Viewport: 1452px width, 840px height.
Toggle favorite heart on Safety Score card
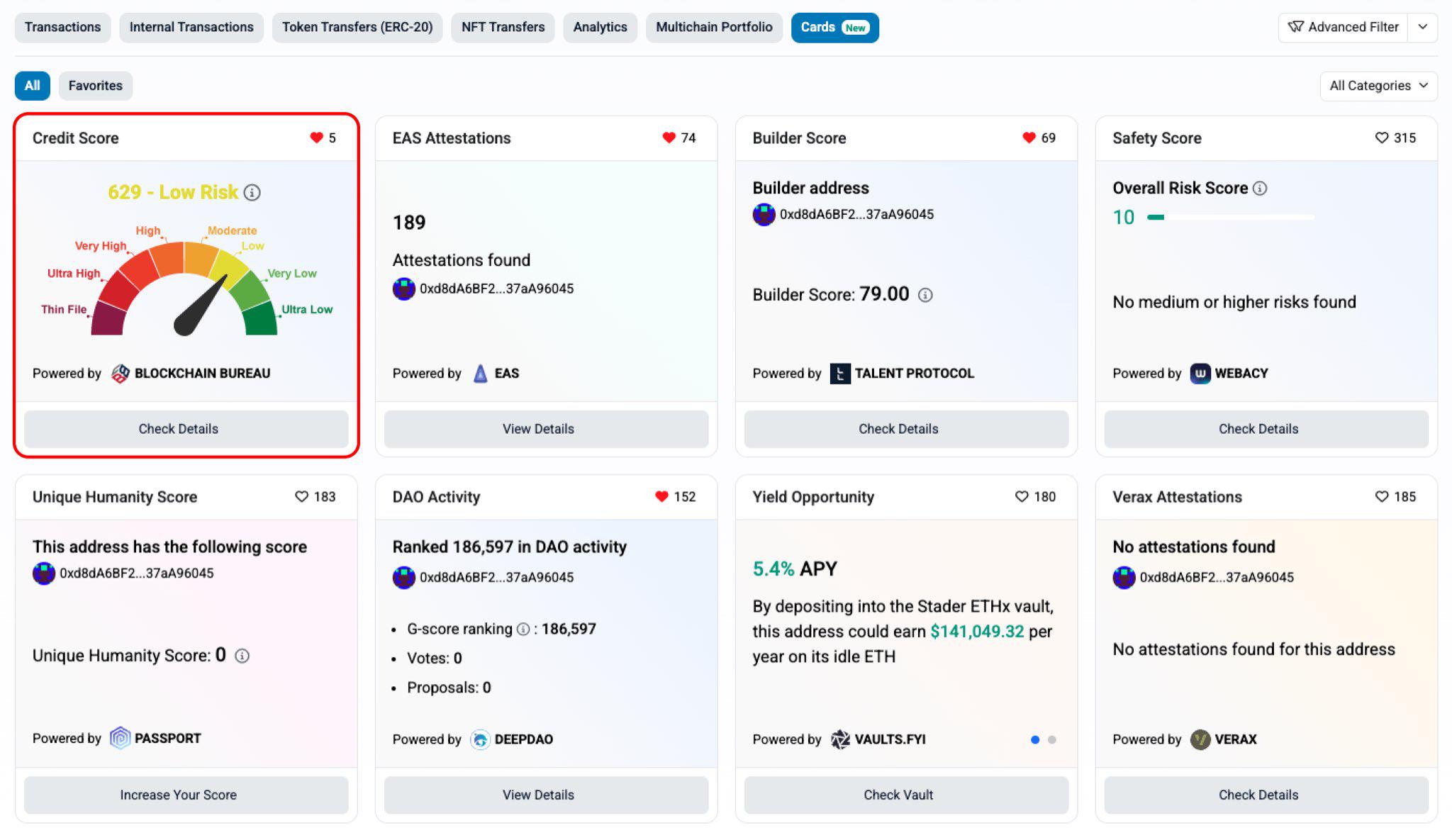(x=1383, y=138)
